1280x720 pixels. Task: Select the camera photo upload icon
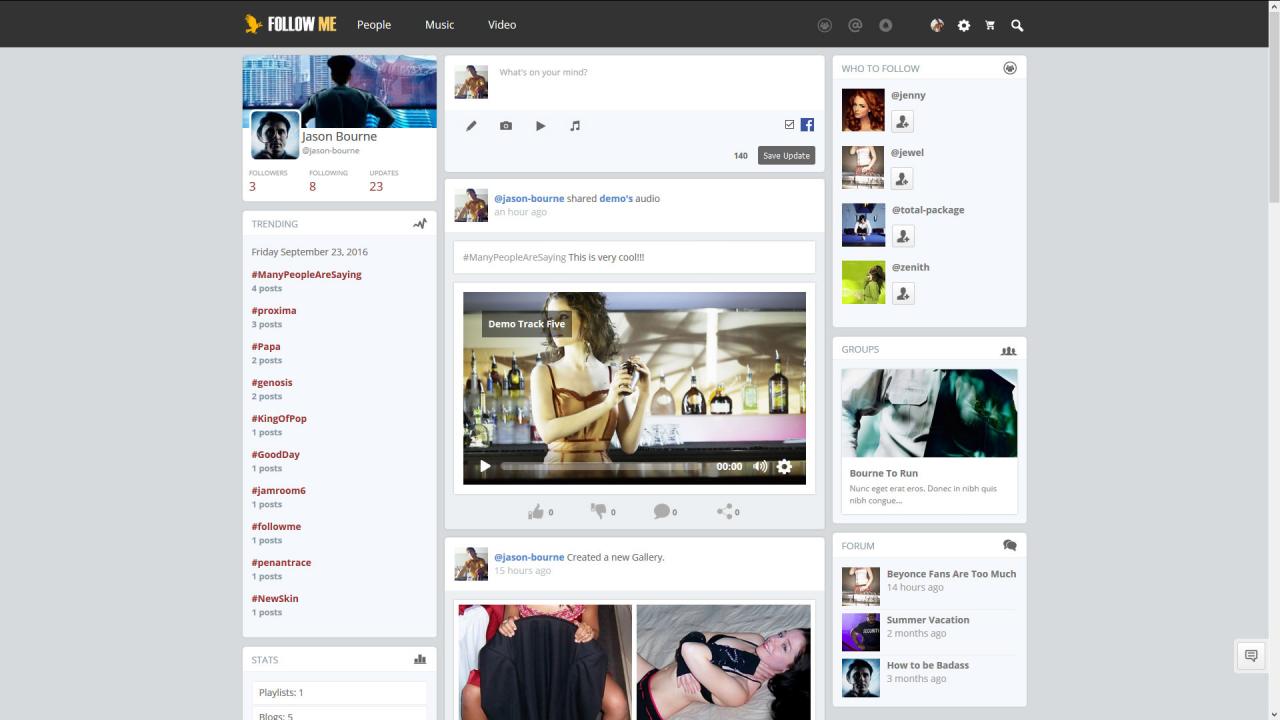click(506, 126)
